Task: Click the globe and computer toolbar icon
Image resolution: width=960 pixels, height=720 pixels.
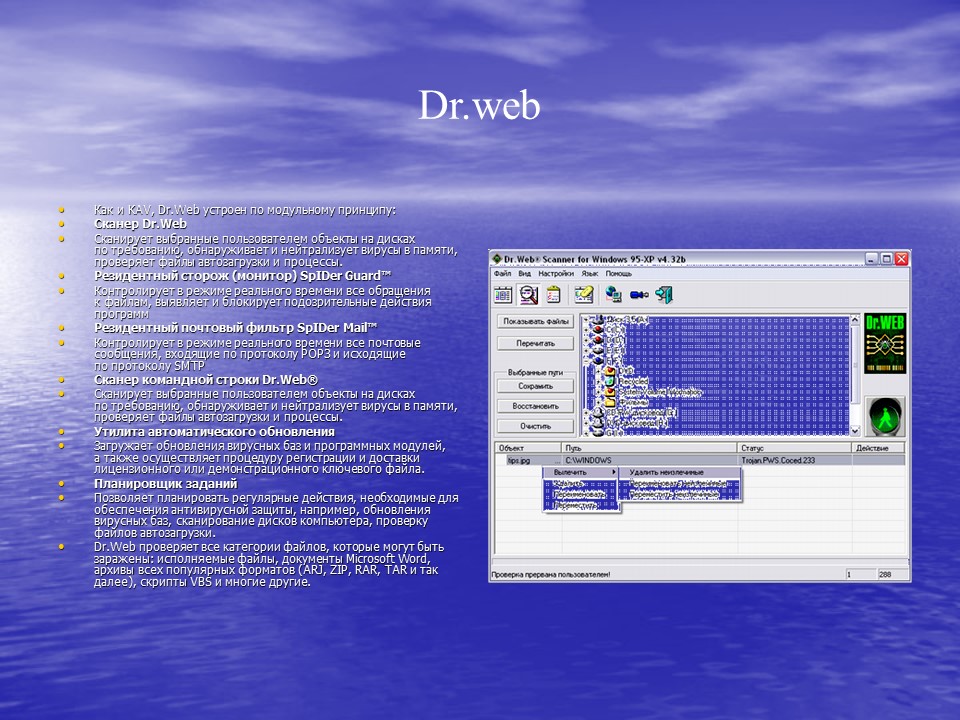Action: click(614, 294)
